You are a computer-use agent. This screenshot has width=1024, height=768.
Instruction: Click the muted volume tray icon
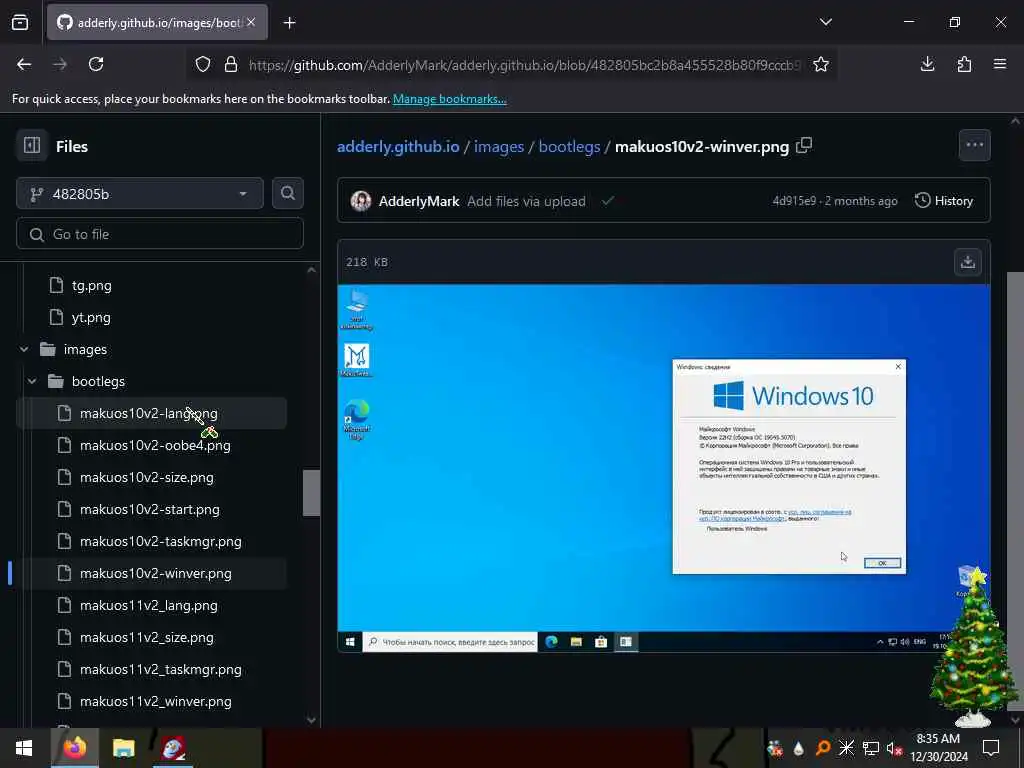[894, 749]
